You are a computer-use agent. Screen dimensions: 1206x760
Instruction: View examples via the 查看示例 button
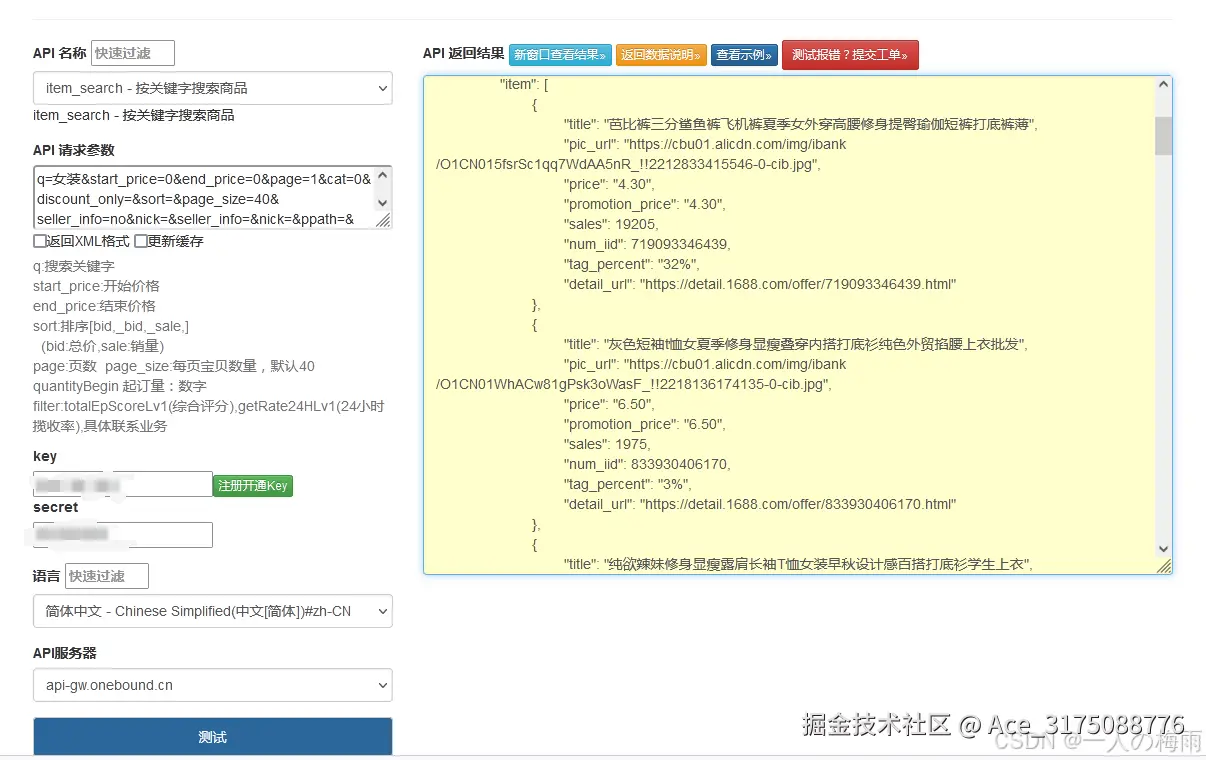744,54
